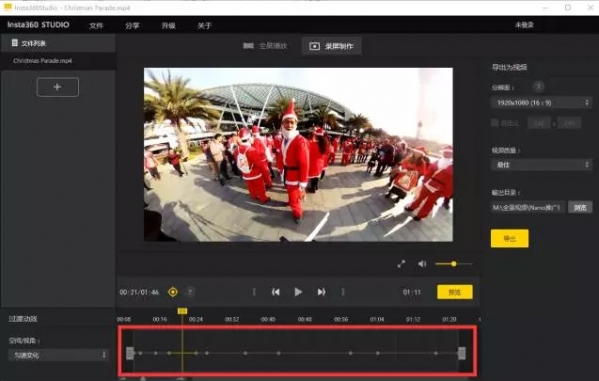Set start trim with left bracket icon

[x=254, y=292]
